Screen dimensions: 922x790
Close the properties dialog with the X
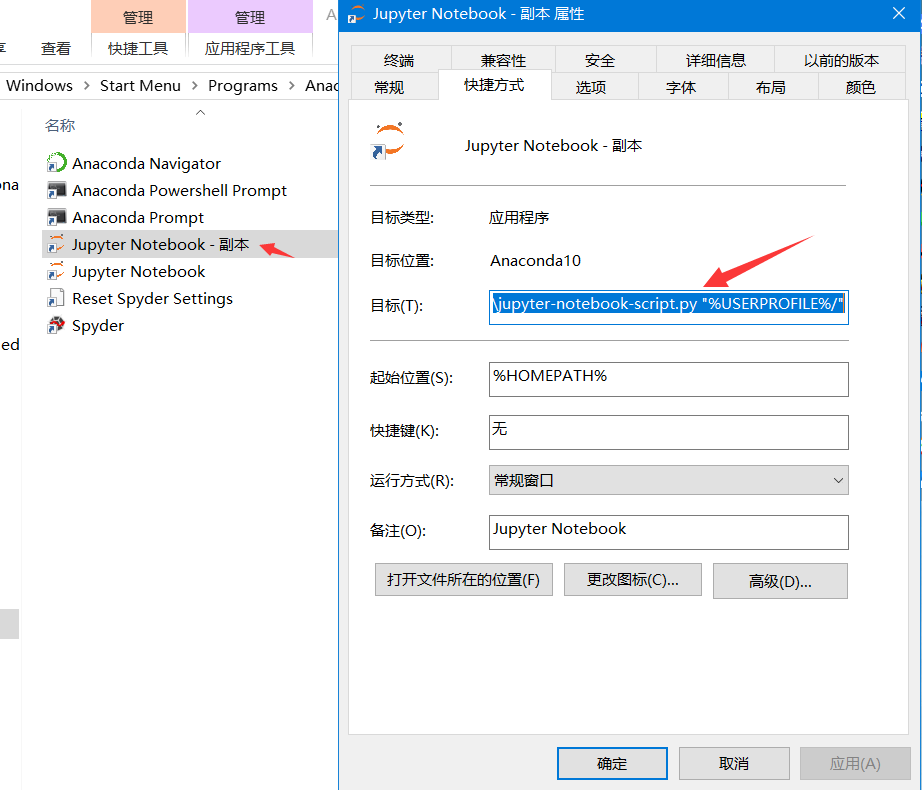(x=898, y=13)
